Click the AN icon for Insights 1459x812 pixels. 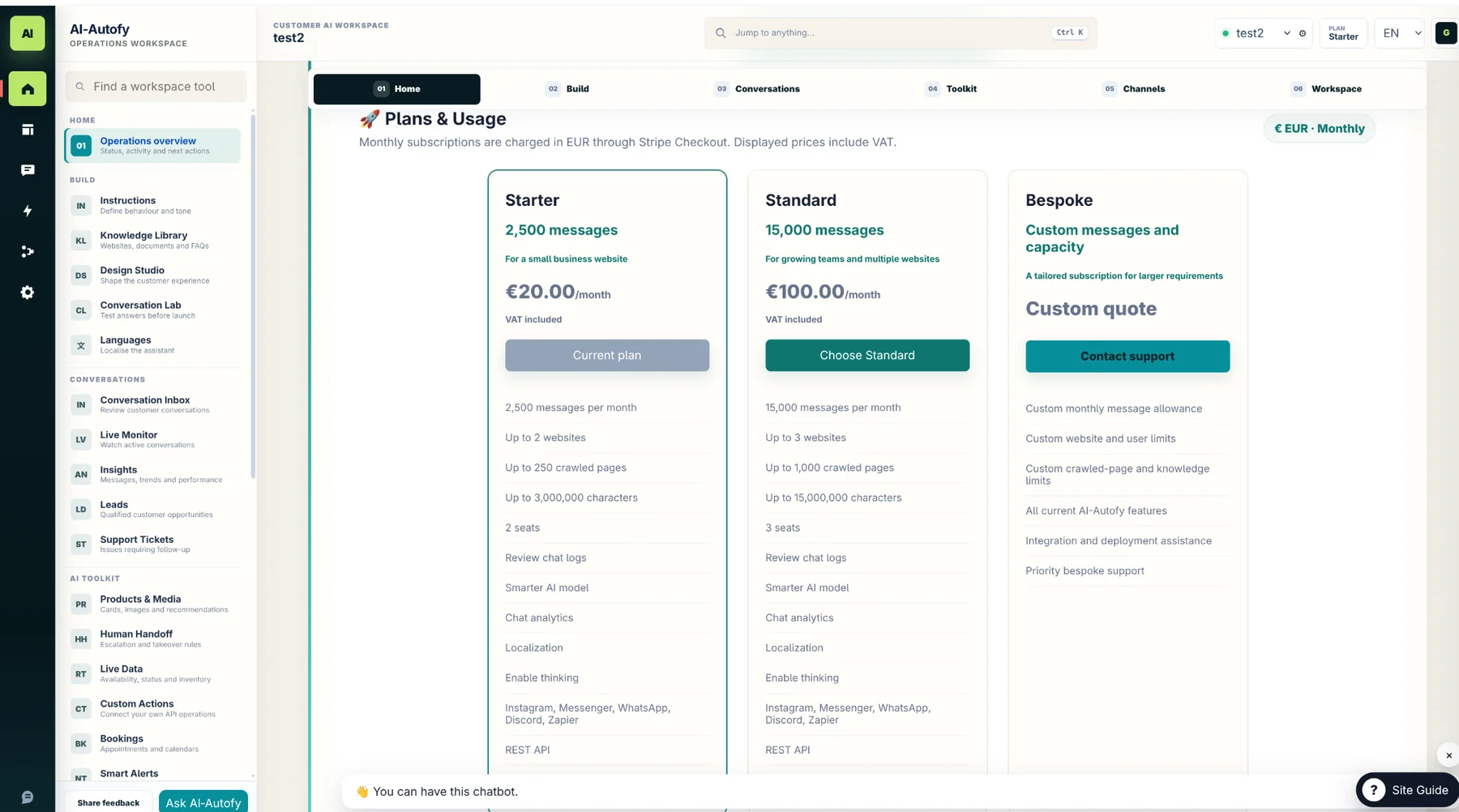81,475
